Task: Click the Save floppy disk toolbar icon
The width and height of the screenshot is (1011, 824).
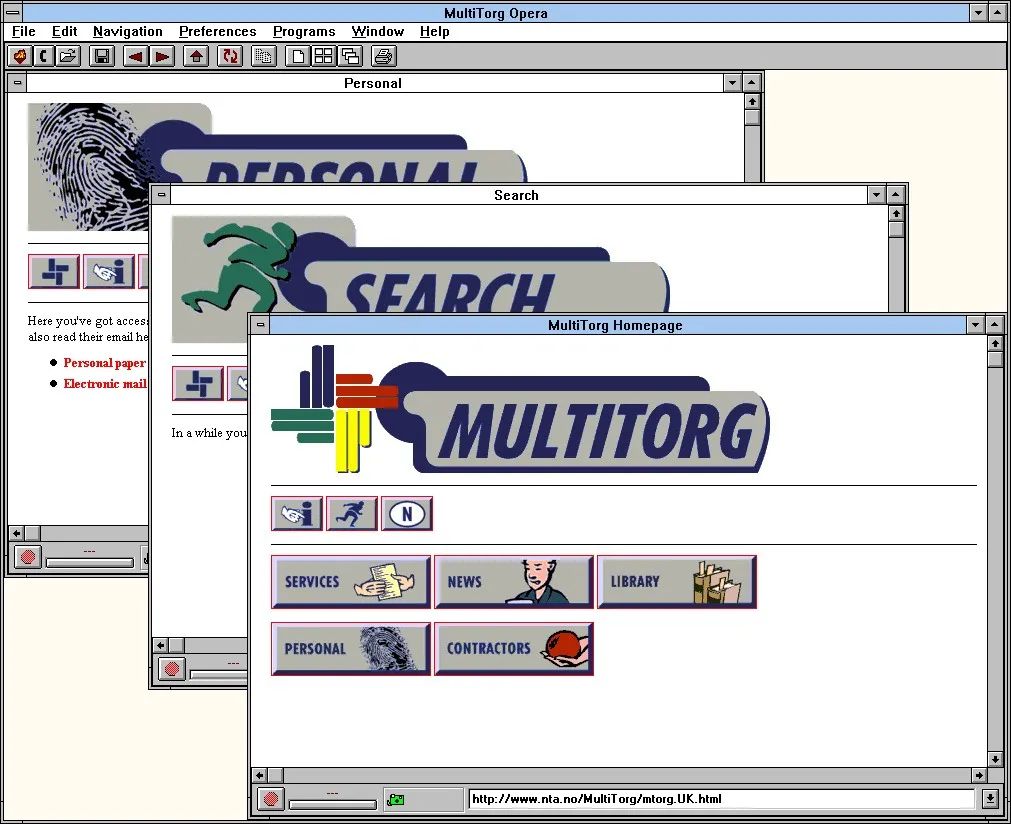Action: 101,56
